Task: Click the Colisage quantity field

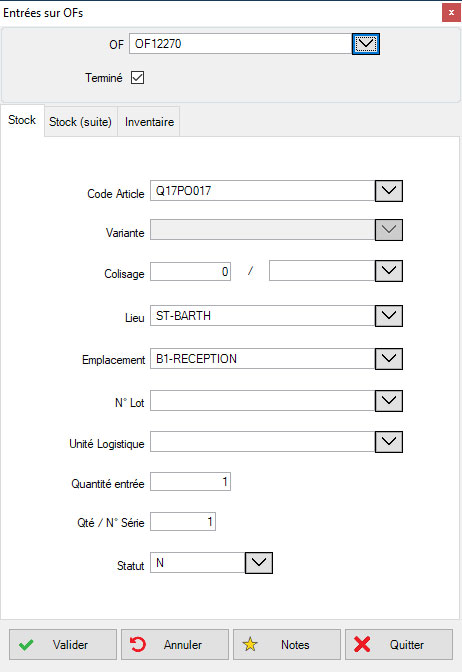Action: pos(190,271)
